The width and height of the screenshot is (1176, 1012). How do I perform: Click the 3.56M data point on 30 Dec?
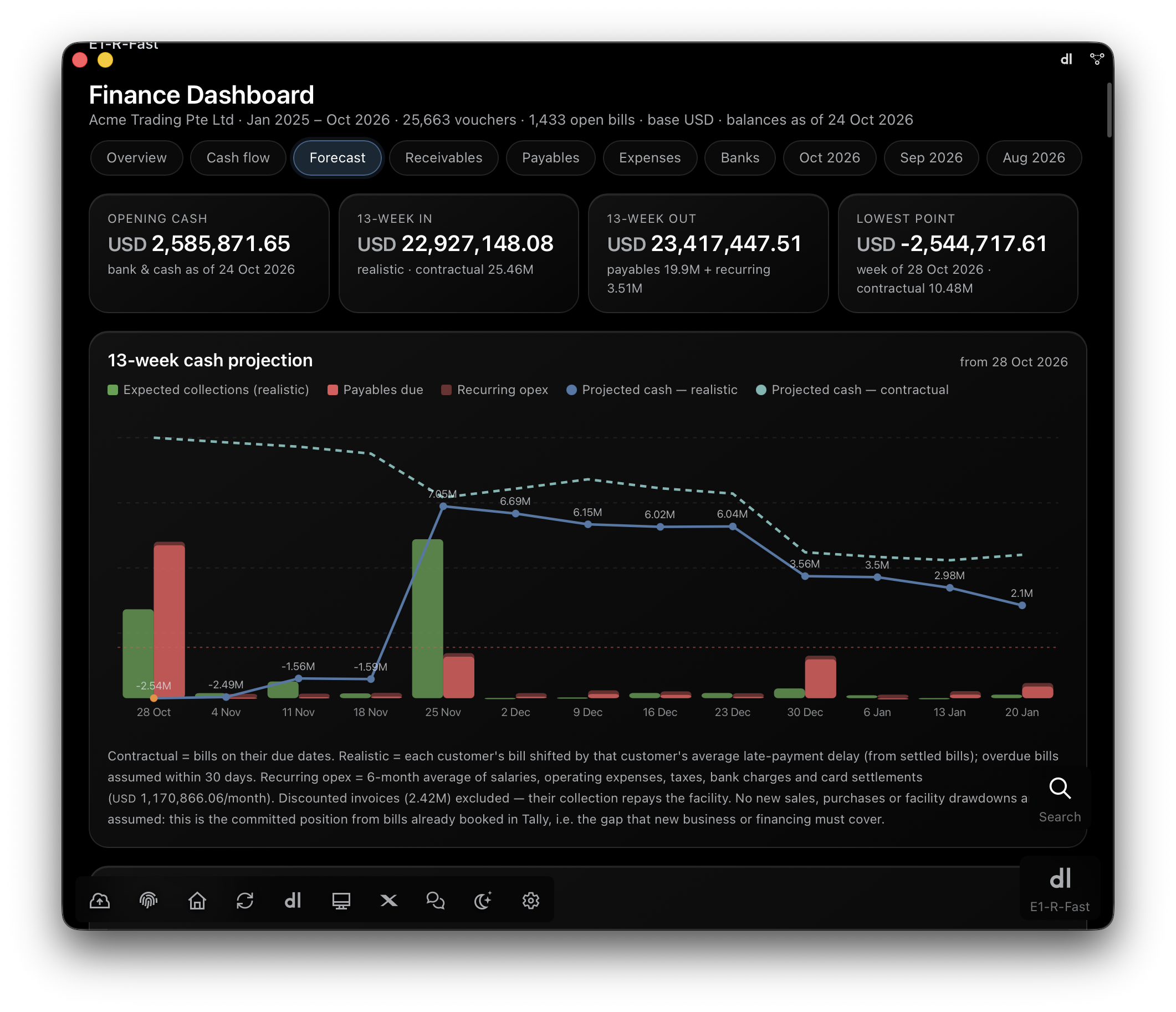(x=805, y=576)
